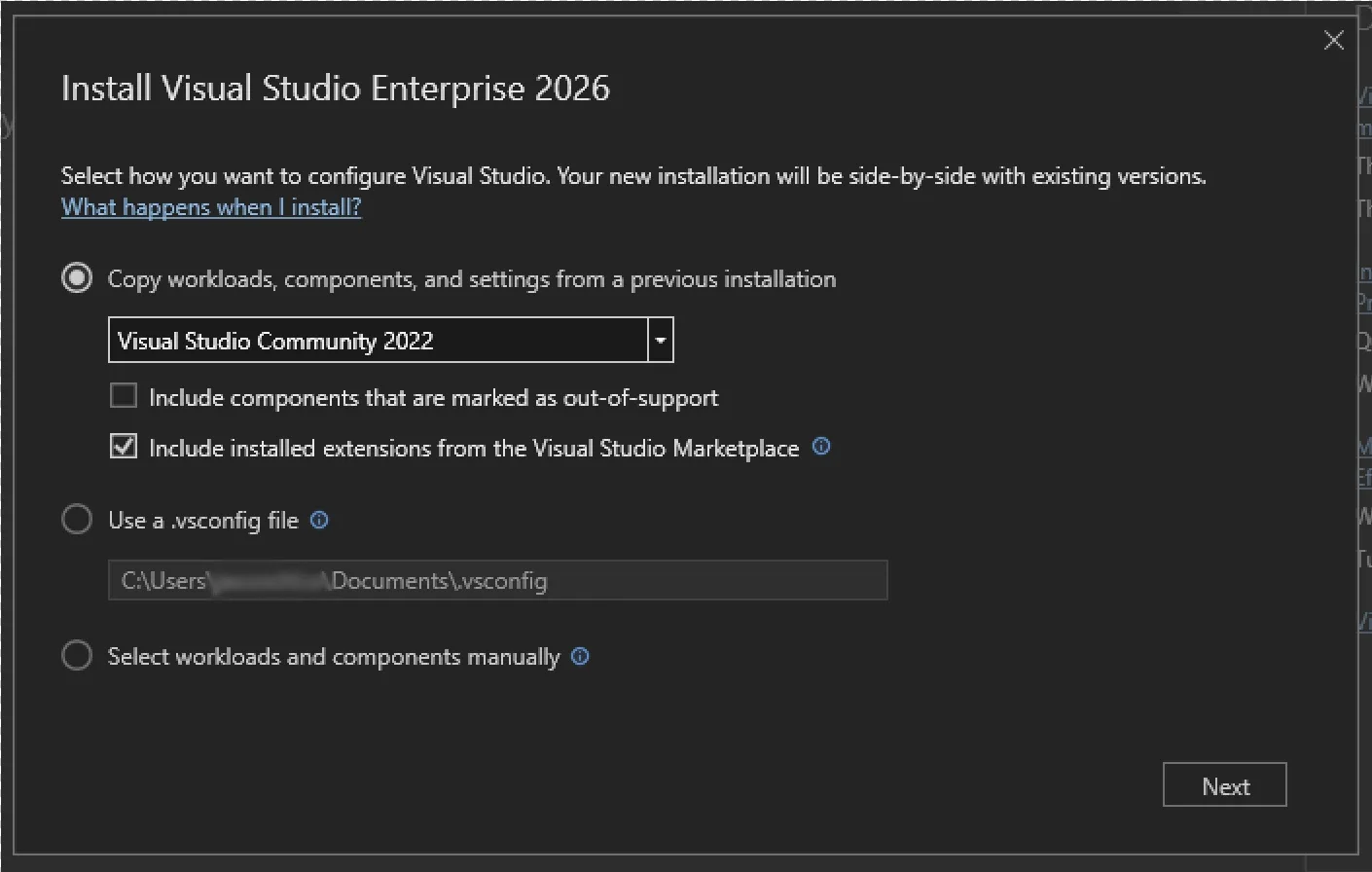Click the .vsconfig file path field

point(496,580)
